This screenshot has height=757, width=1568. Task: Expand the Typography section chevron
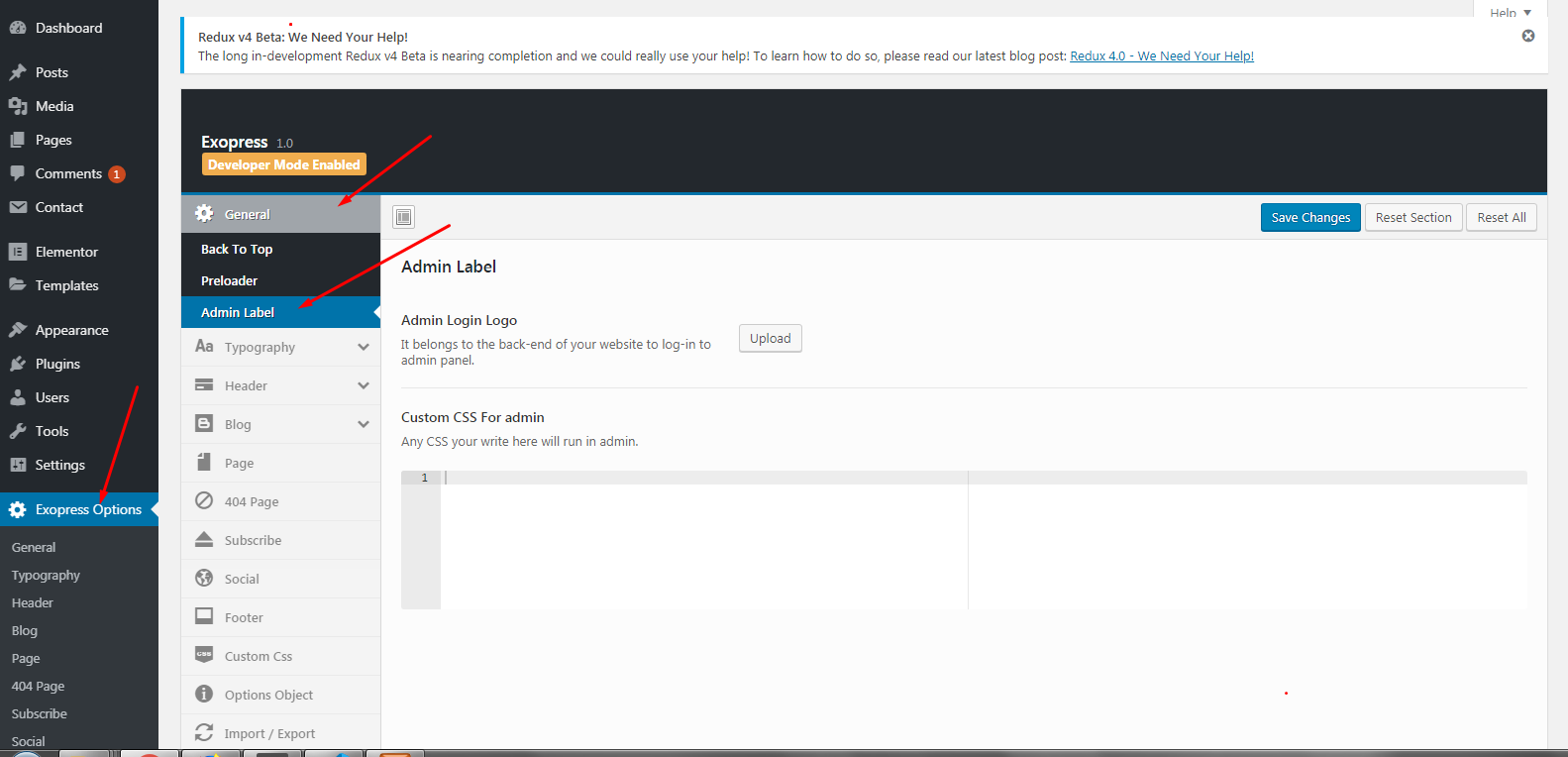364,347
